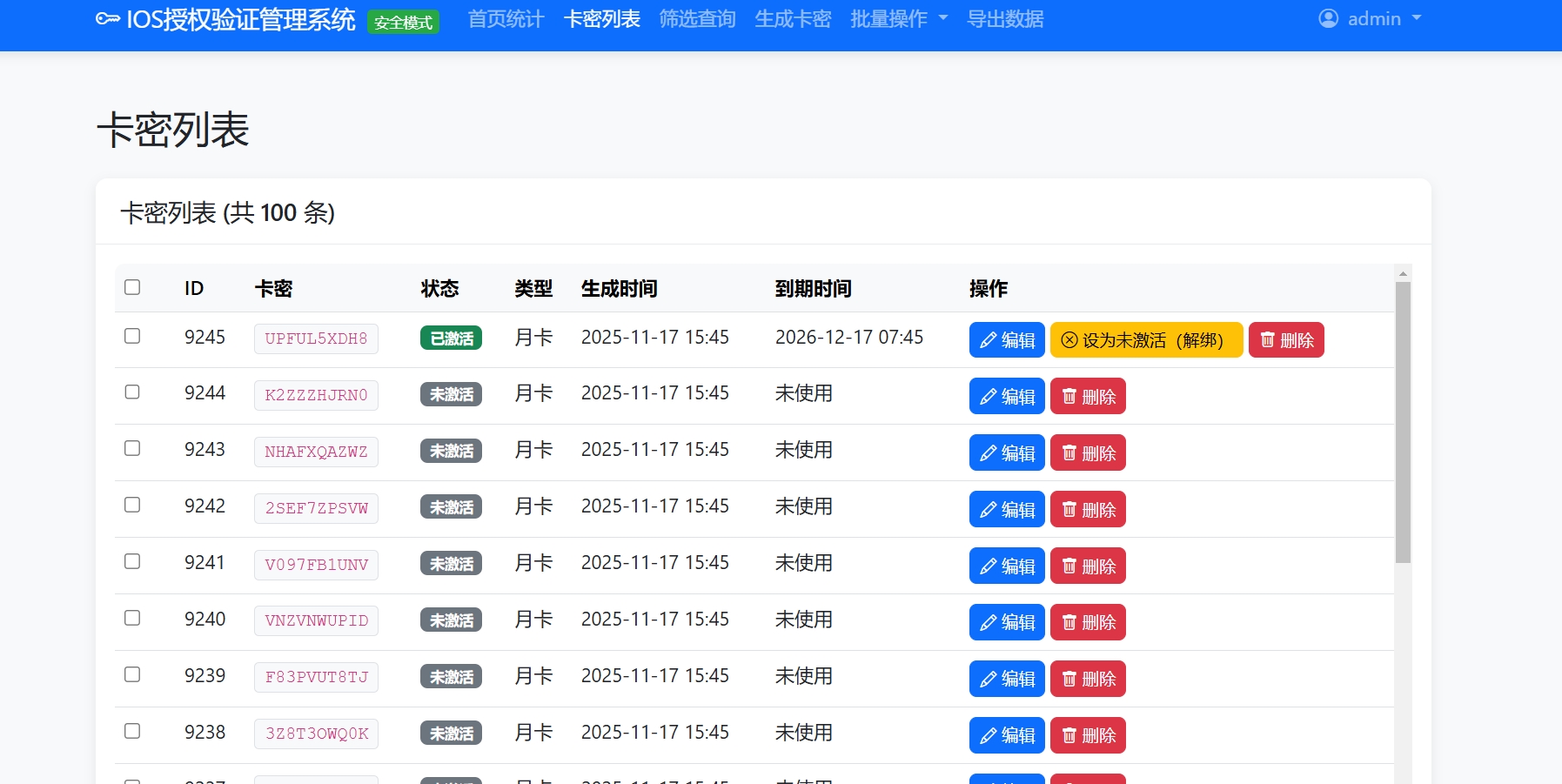1562x784 pixels.
Task: Click the trash icon on row 9239
Action: 1069,679
